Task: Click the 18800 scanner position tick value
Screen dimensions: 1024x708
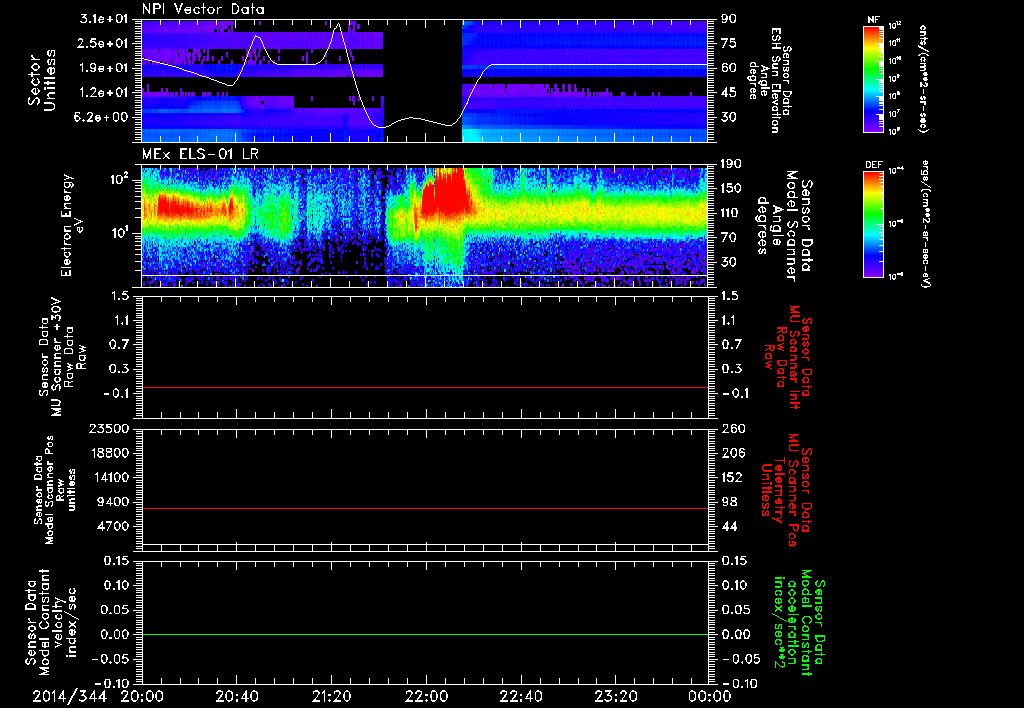Action: point(108,453)
